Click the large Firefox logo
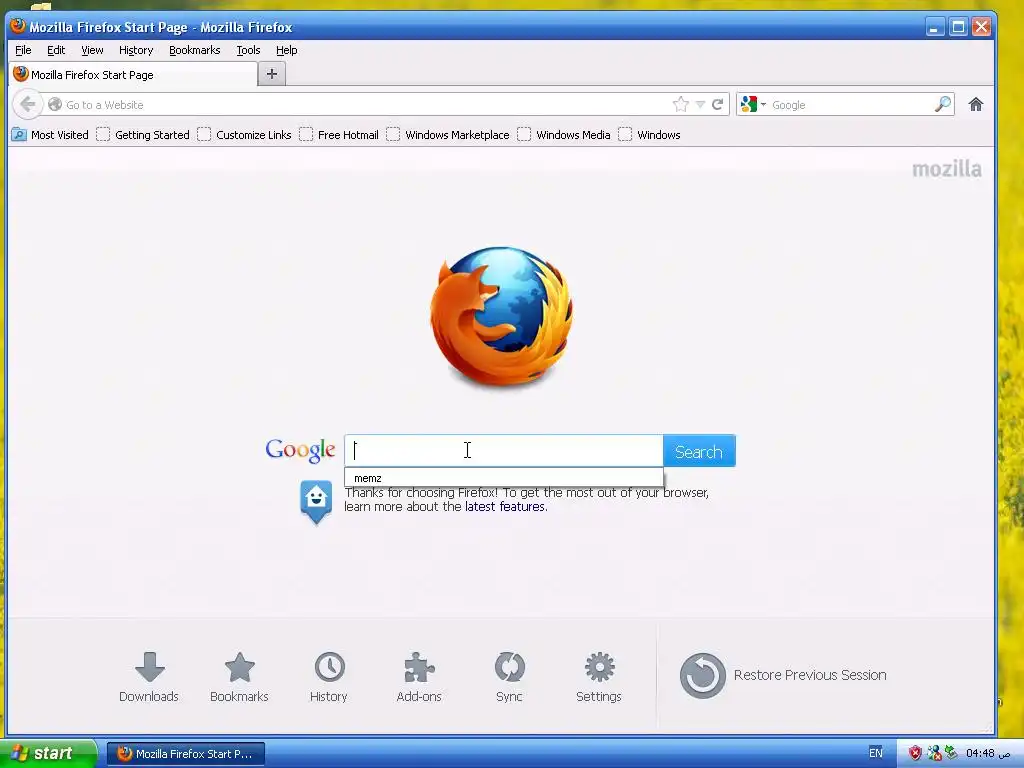Image resolution: width=1024 pixels, height=768 pixels. point(502,317)
